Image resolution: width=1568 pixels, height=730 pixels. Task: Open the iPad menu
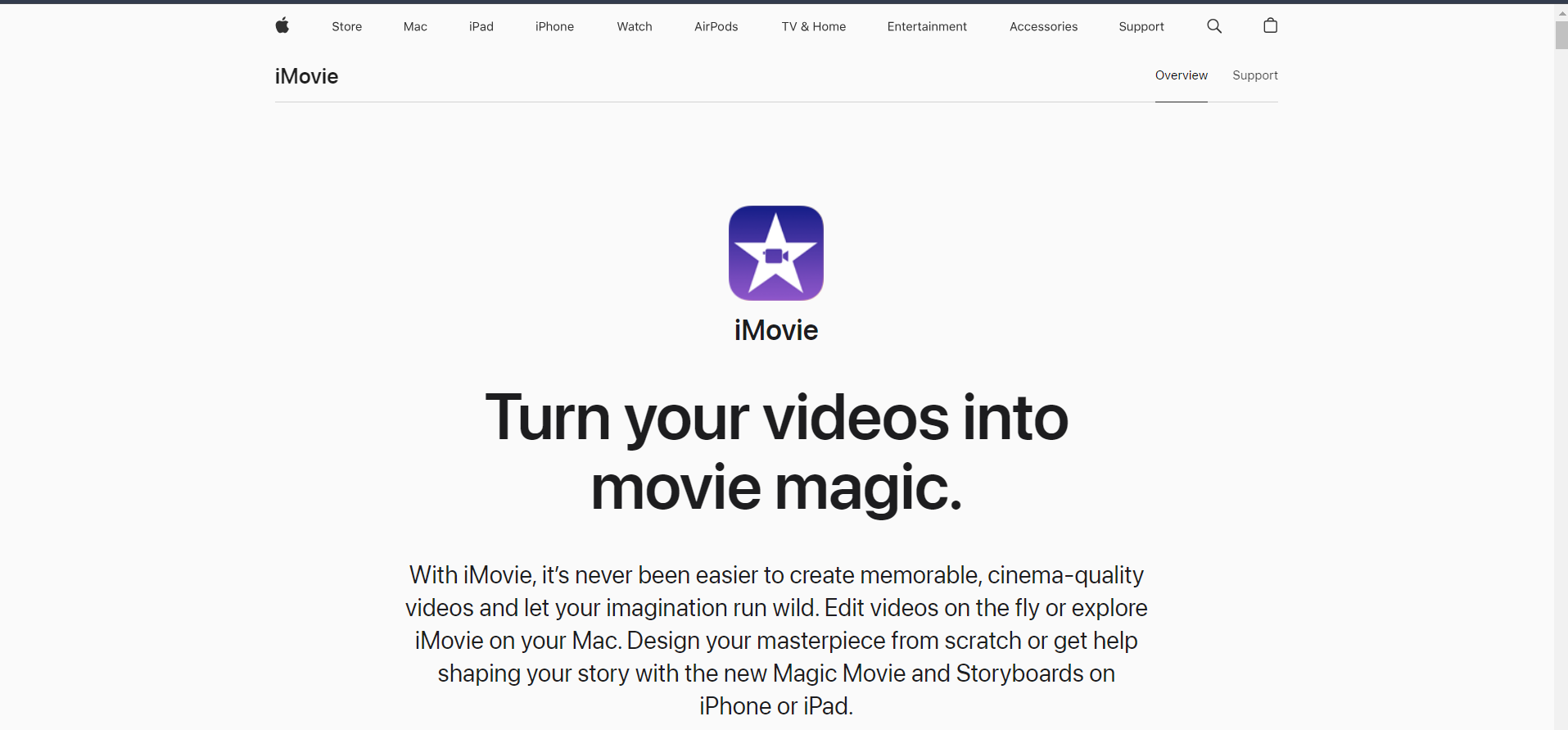click(481, 27)
